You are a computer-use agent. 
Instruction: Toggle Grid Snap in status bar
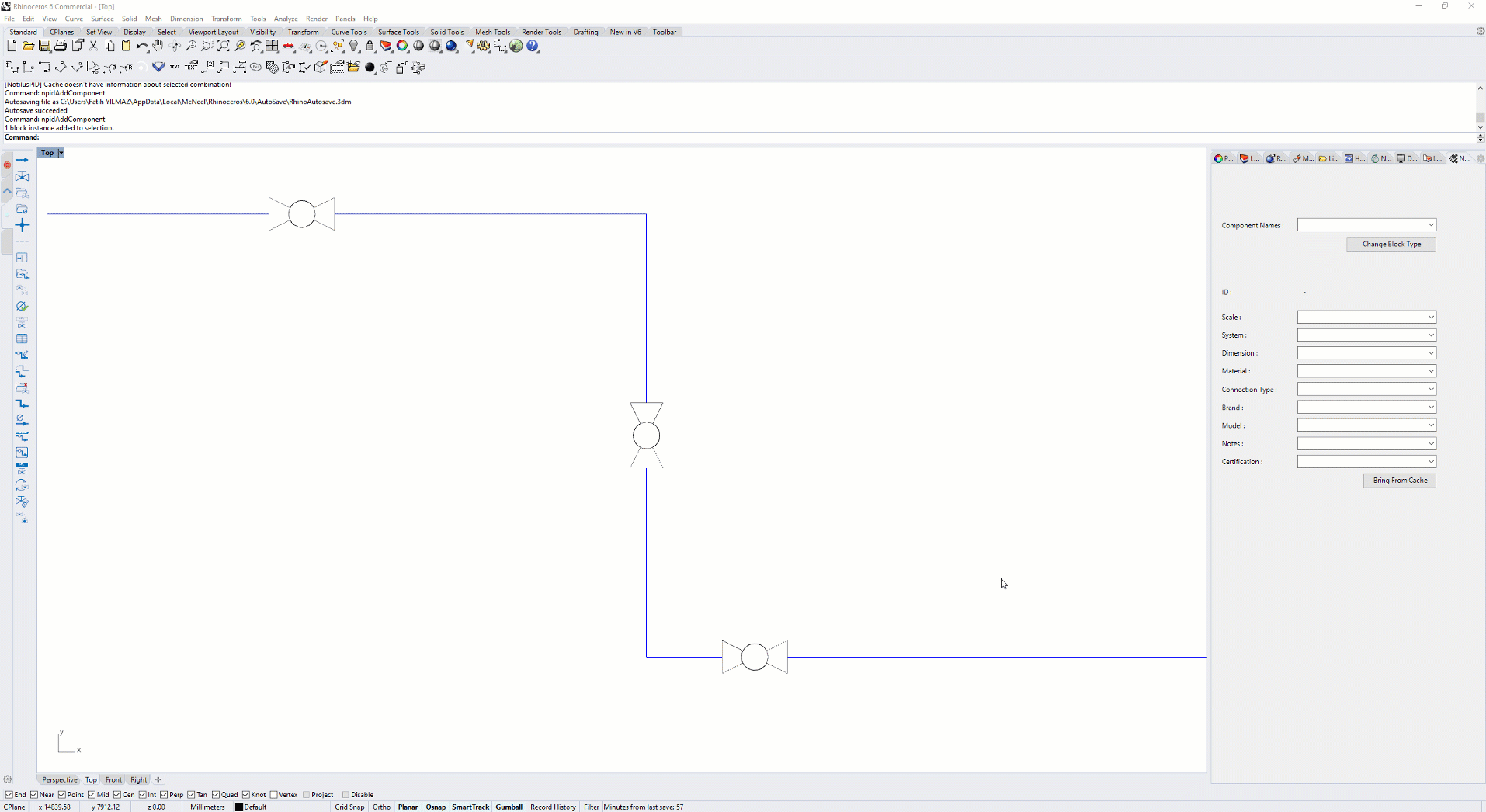point(349,807)
